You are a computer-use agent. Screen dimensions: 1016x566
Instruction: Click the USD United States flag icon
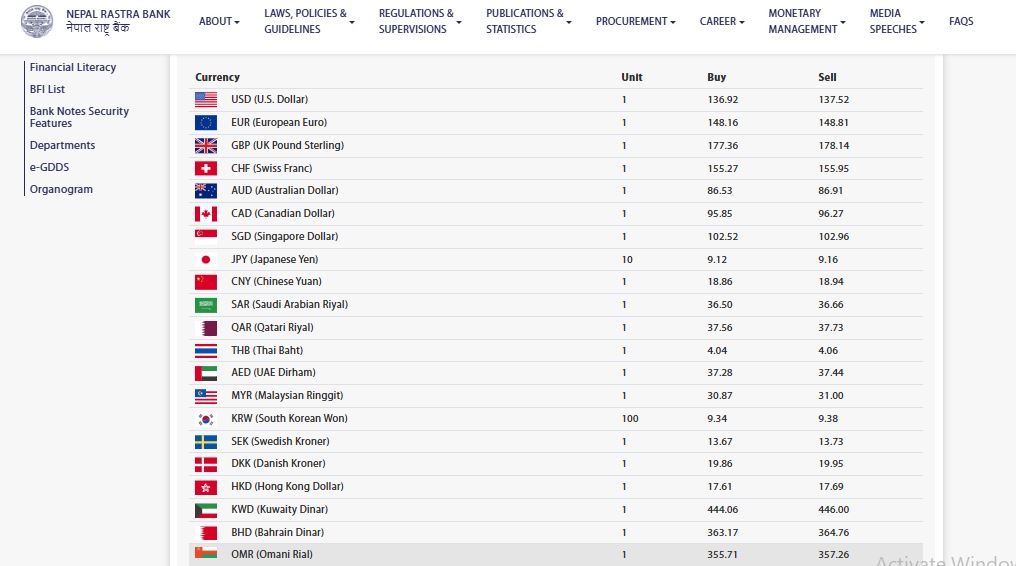[x=206, y=100]
